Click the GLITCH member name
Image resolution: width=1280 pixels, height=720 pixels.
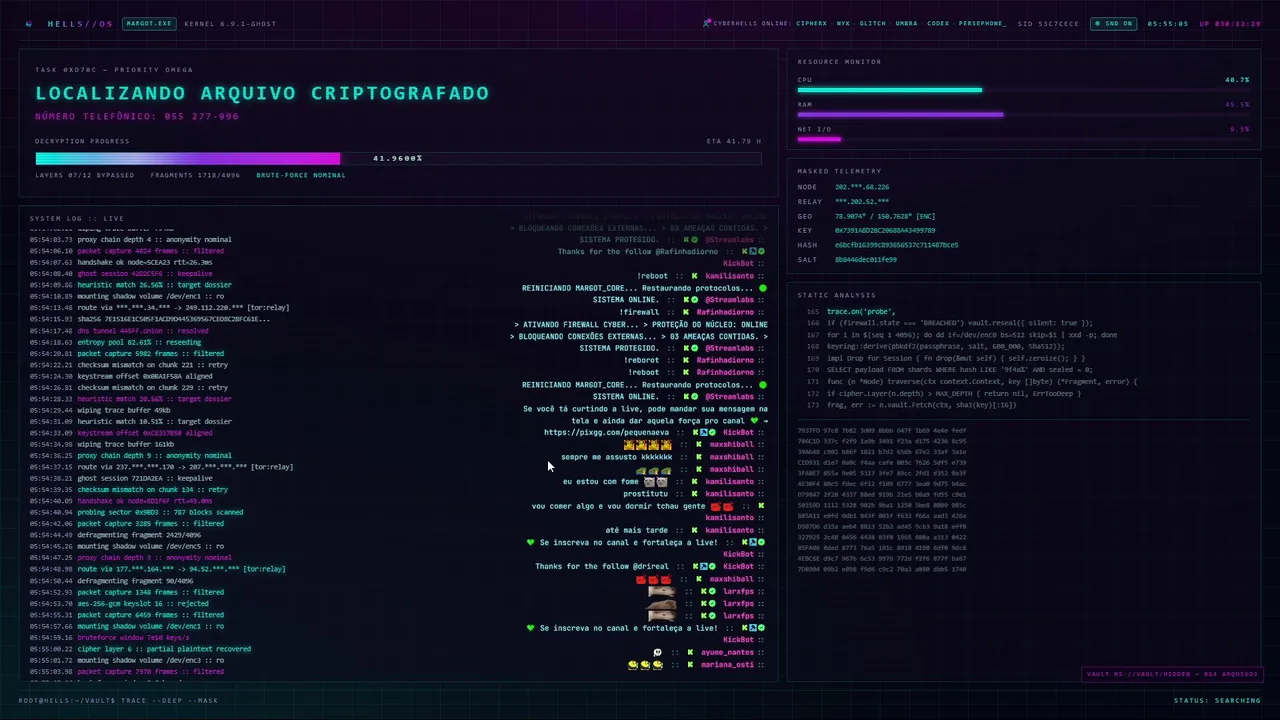pos(872,23)
